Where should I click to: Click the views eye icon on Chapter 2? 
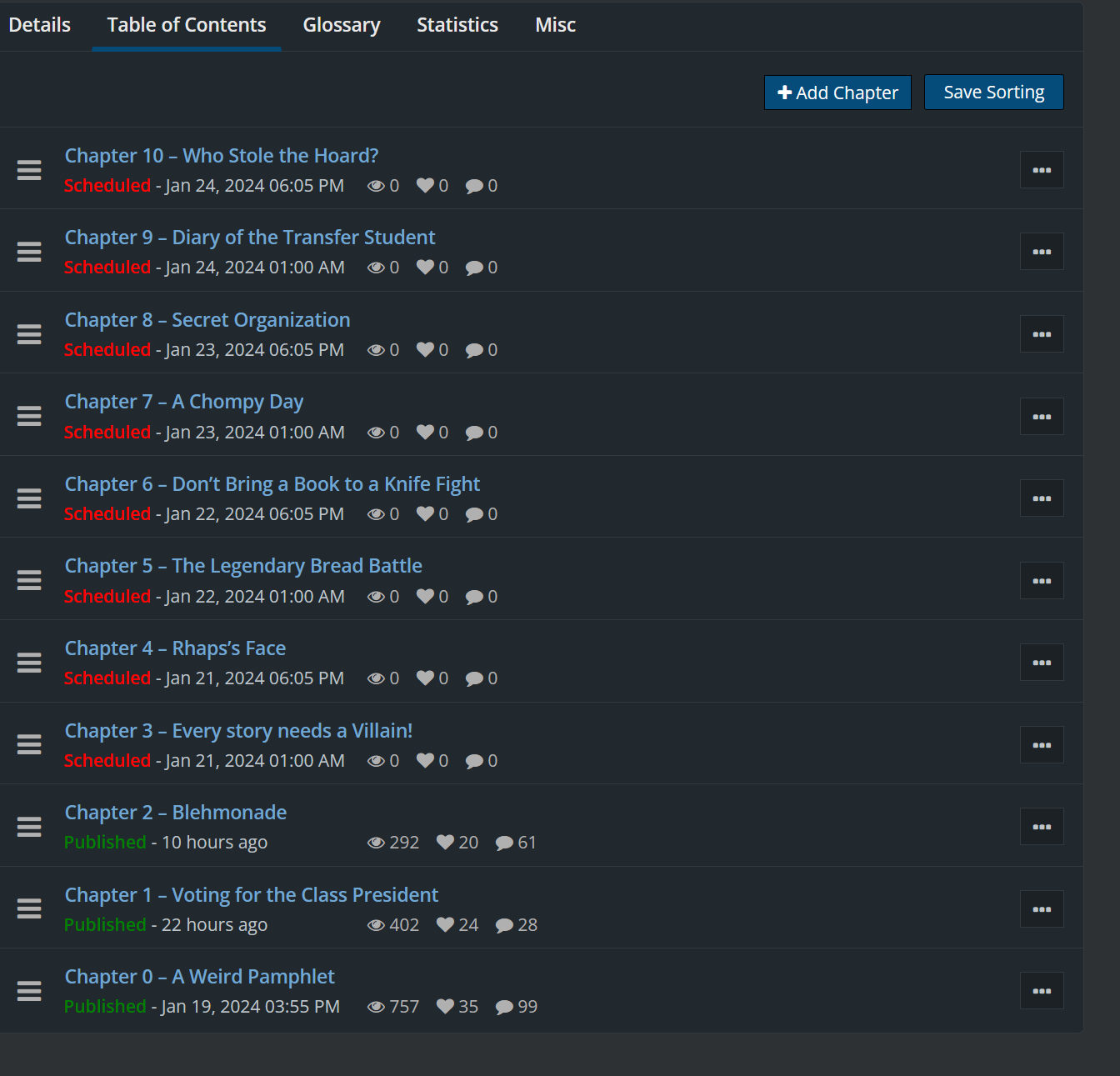(x=376, y=843)
